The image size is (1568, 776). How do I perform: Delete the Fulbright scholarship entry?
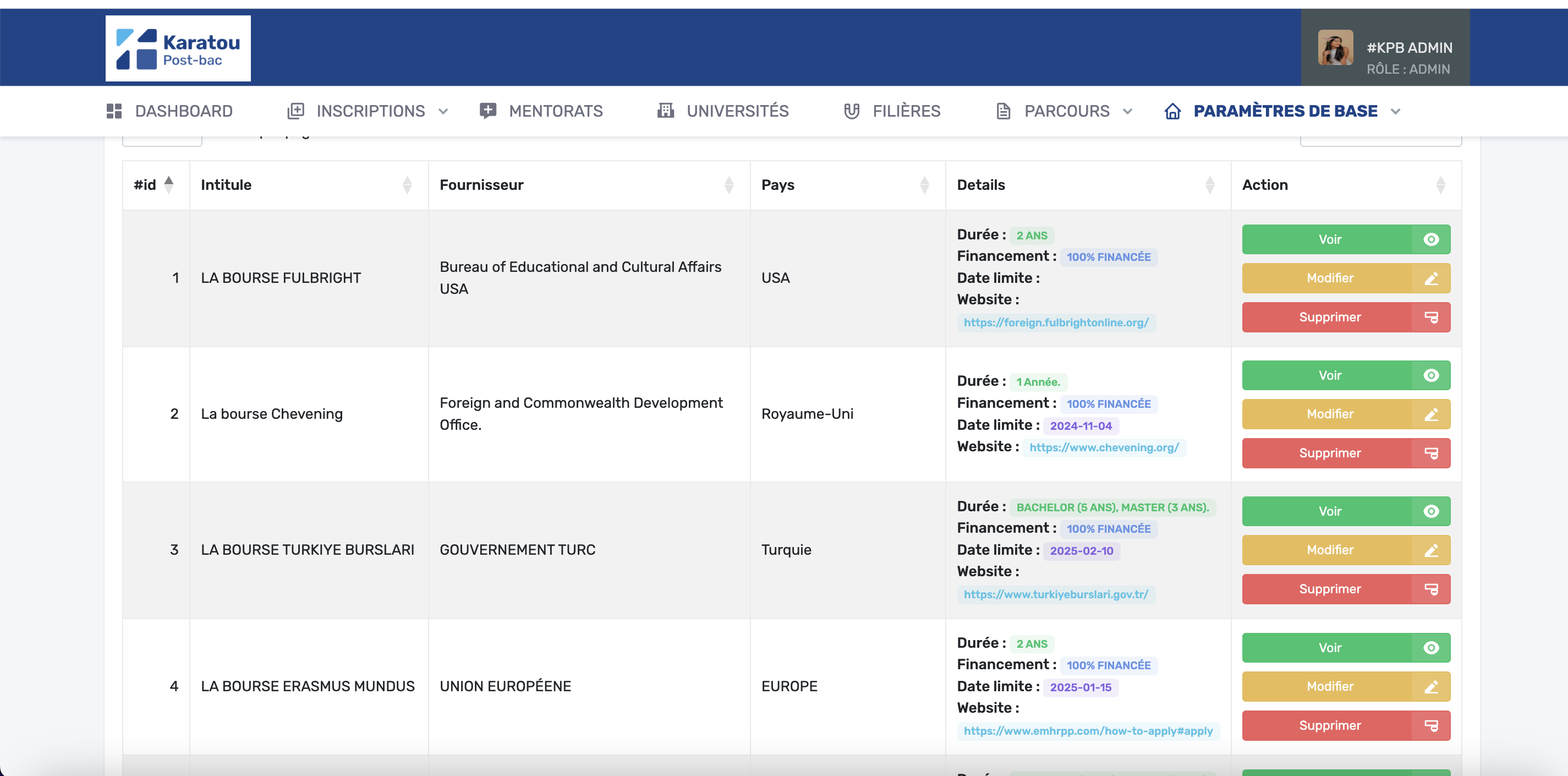click(x=1346, y=318)
